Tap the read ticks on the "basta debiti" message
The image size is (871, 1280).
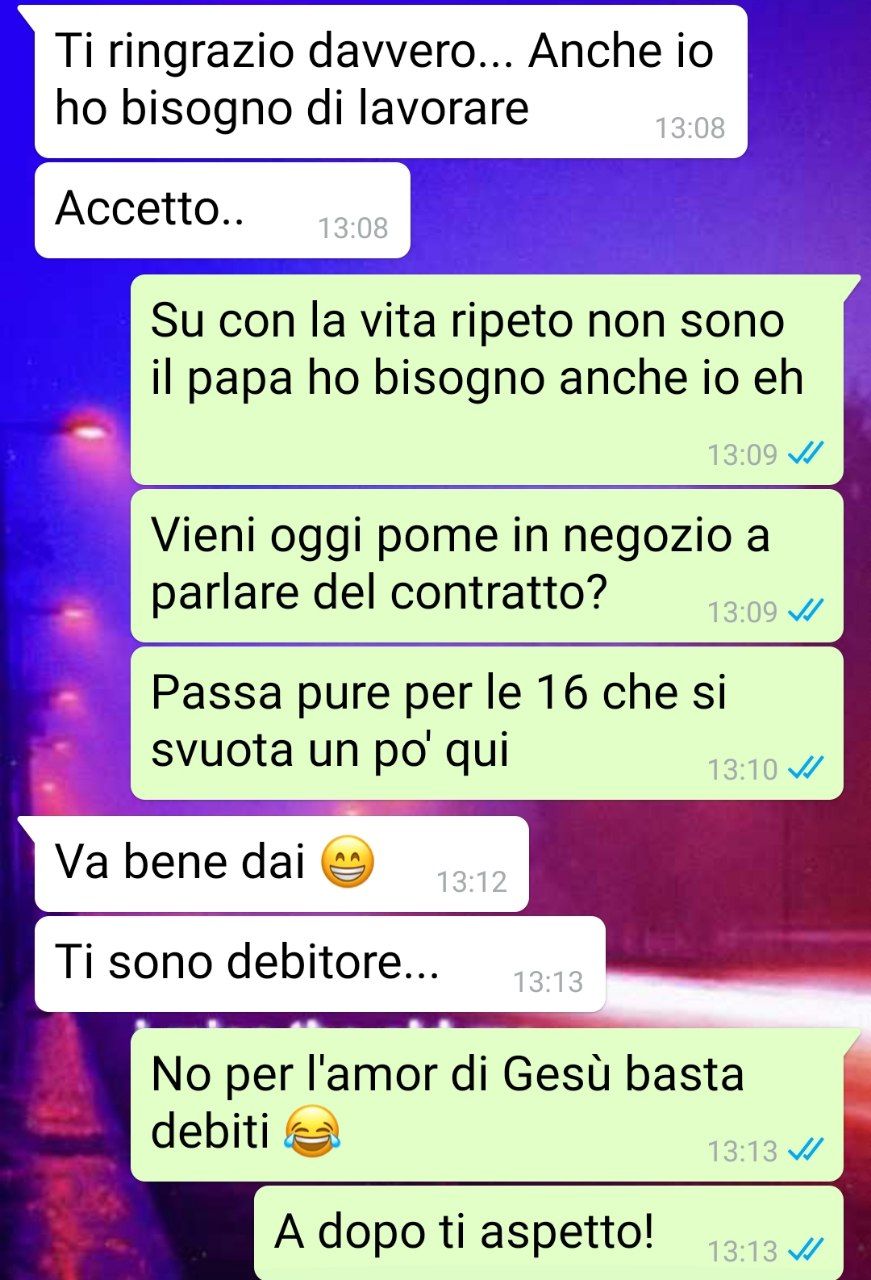click(804, 1150)
